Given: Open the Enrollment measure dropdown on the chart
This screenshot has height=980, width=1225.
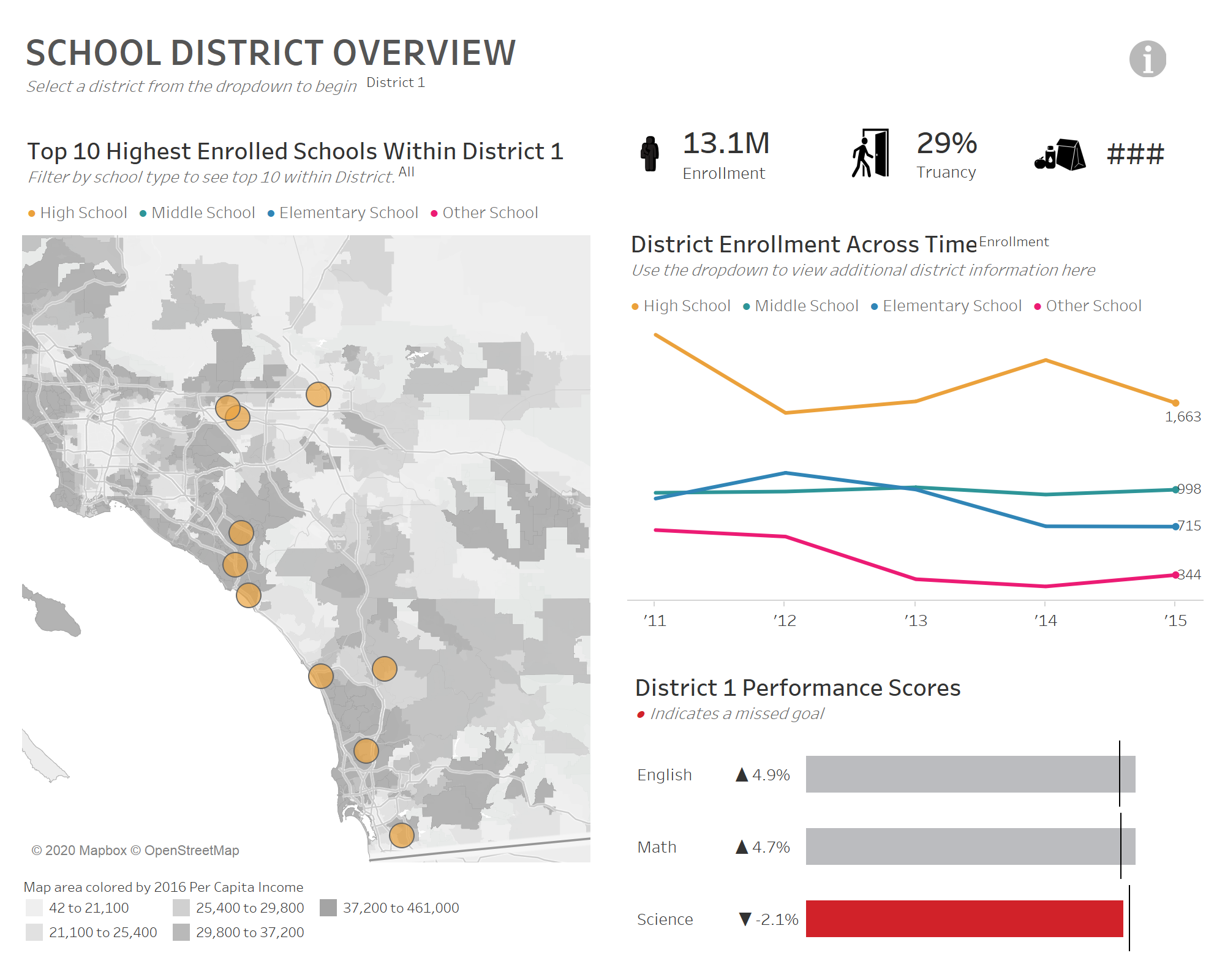Looking at the screenshot, I should click(x=1014, y=241).
